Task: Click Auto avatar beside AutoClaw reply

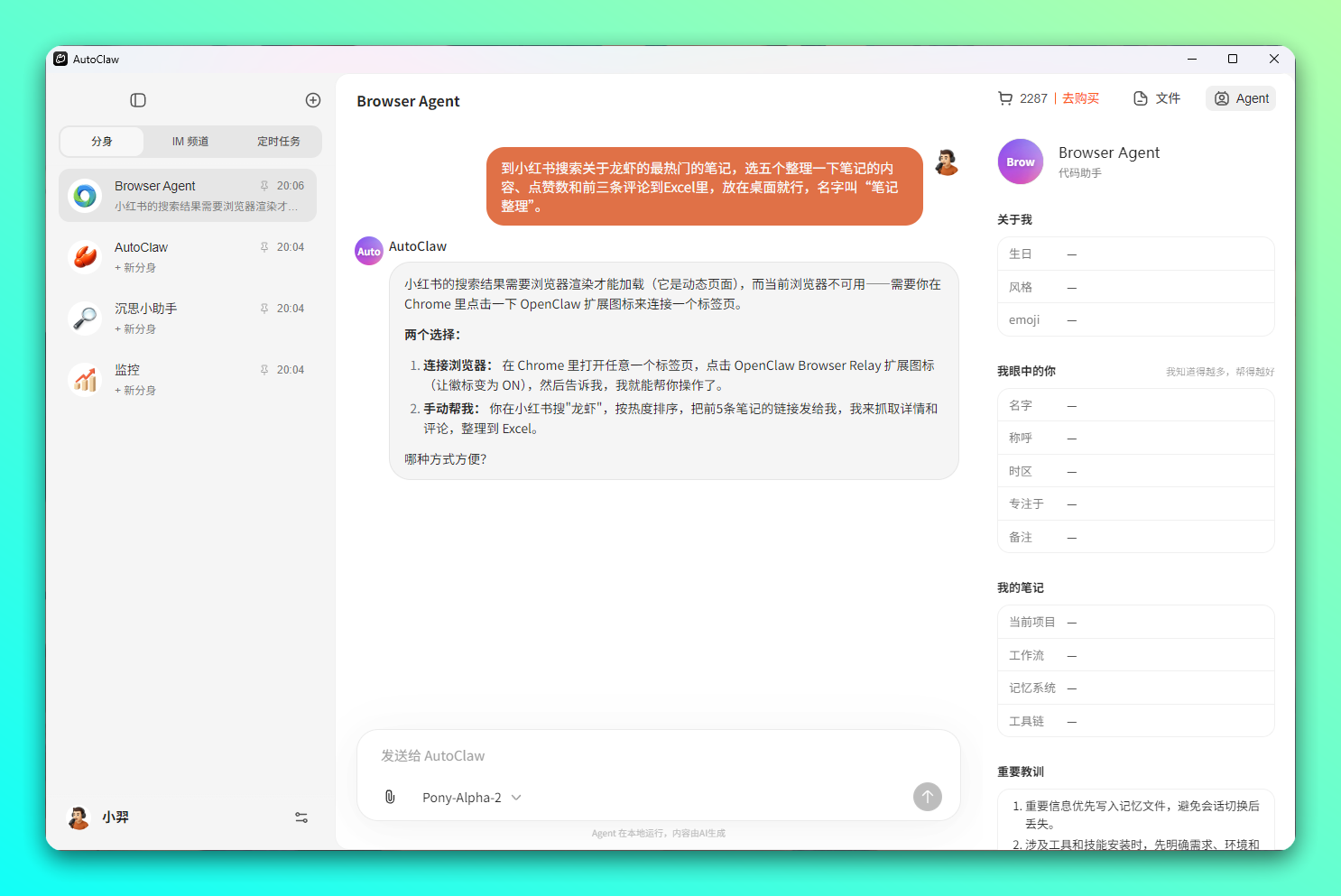Action: click(x=369, y=251)
